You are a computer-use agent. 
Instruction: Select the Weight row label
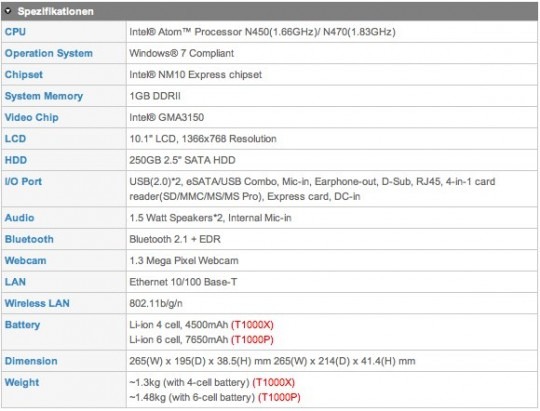[22, 383]
